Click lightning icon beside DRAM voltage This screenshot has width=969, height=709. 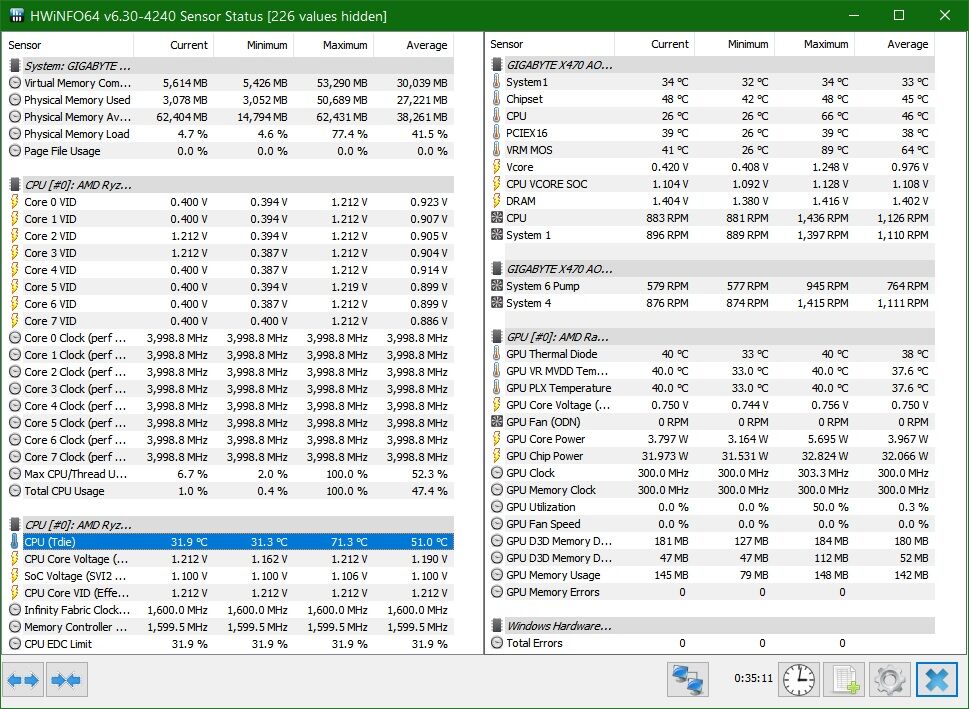pyautogui.click(x=496, y=201)
